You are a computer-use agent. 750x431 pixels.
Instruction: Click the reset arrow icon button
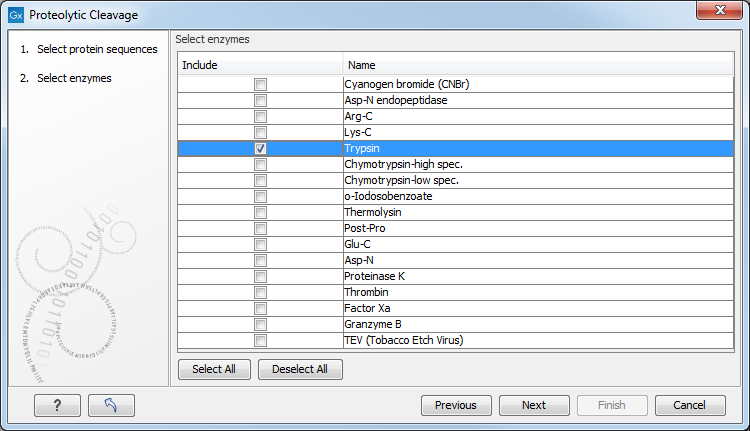(111, 405)
